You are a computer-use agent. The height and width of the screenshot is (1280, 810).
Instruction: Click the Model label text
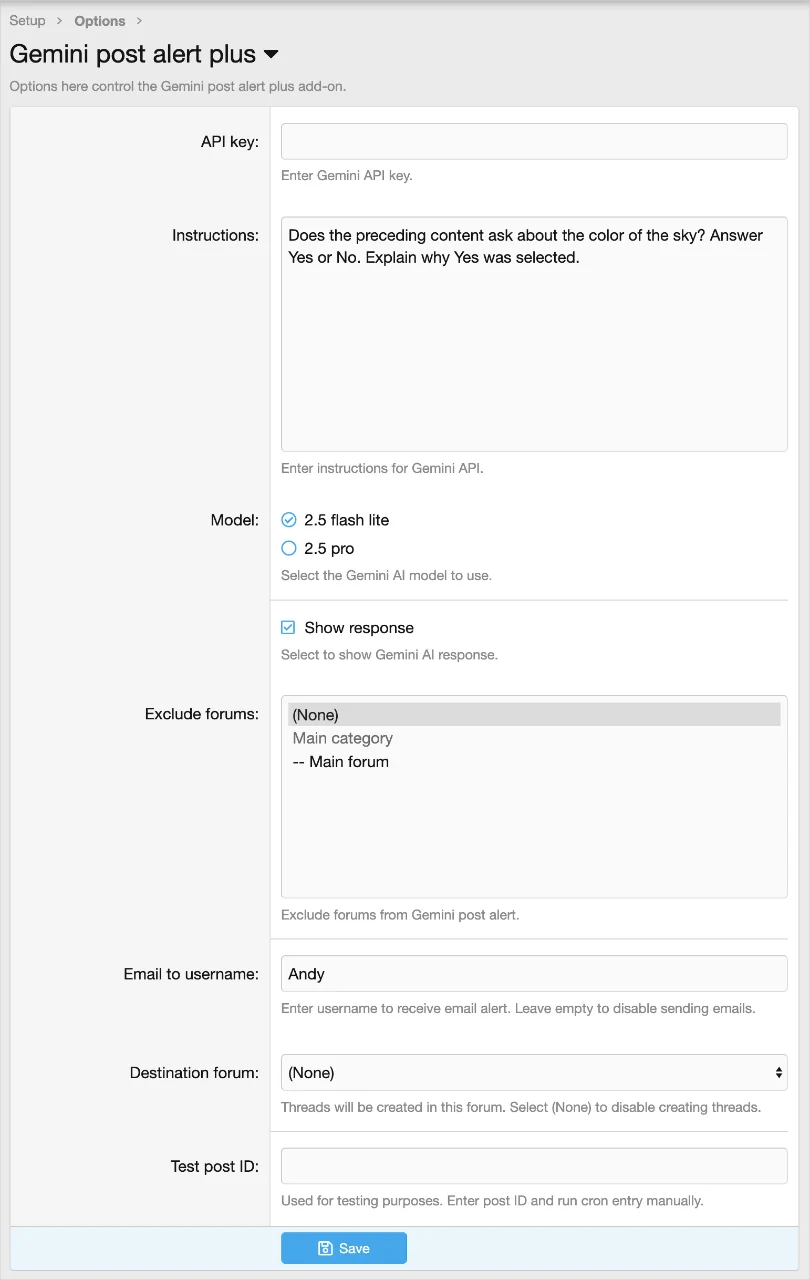coord(234,520)
